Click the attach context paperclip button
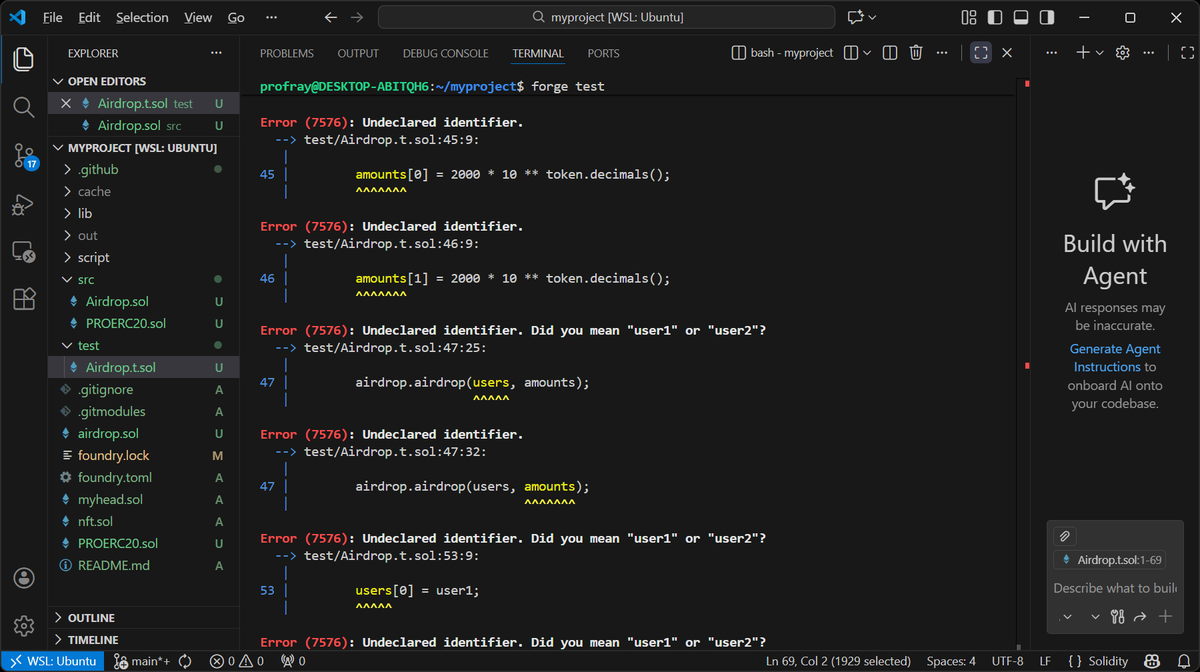 (1065, 537)
